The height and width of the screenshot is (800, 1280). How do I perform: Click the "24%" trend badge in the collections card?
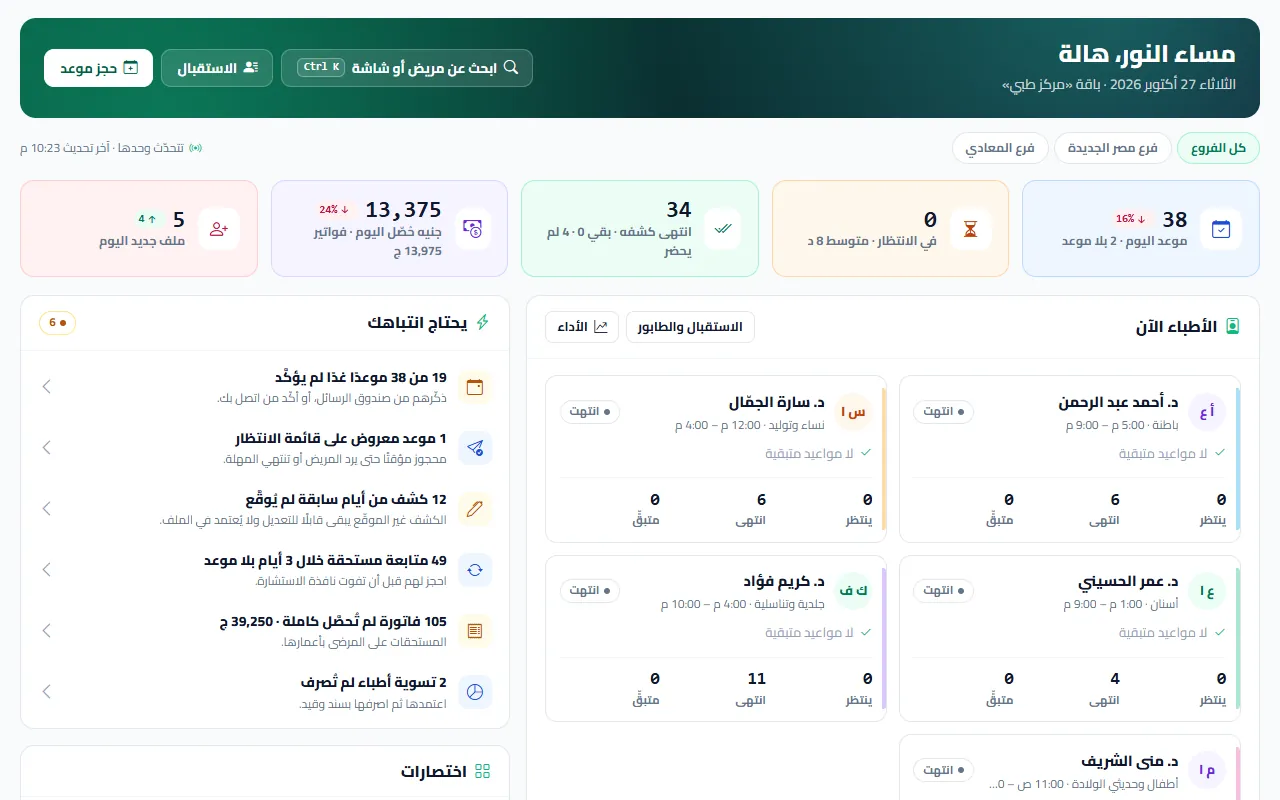[x=335, y=210]
